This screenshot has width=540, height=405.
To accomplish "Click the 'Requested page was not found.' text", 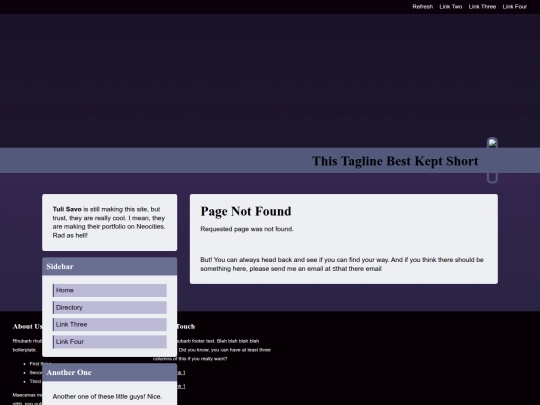I will (x=247, y=229).
